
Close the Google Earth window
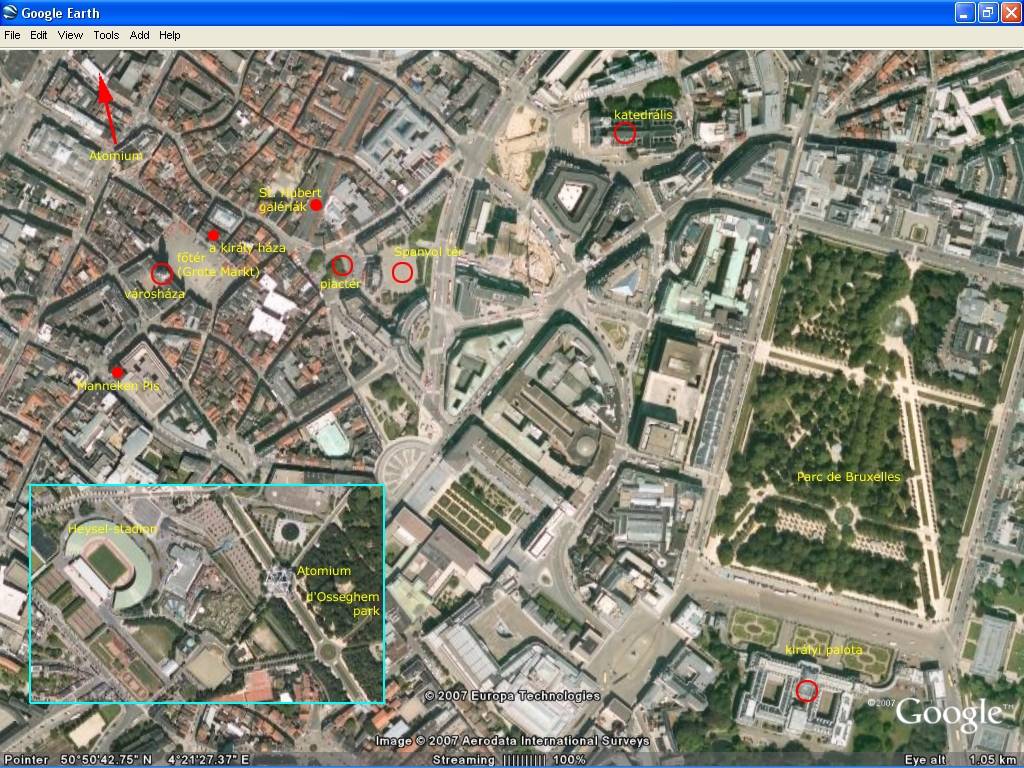pyautogui.click(x=1010, y=12)
